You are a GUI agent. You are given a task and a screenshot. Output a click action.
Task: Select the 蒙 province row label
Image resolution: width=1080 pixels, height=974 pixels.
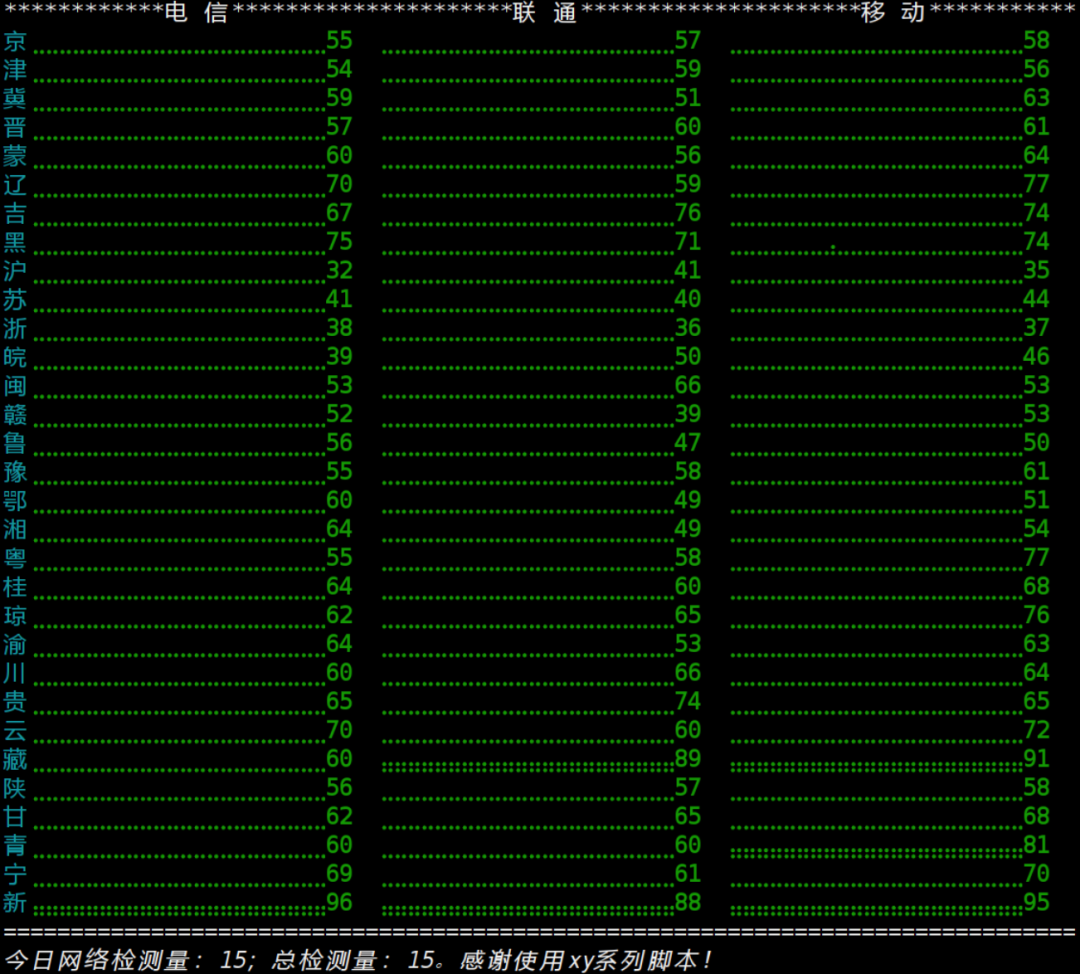[x=15, y=156]
